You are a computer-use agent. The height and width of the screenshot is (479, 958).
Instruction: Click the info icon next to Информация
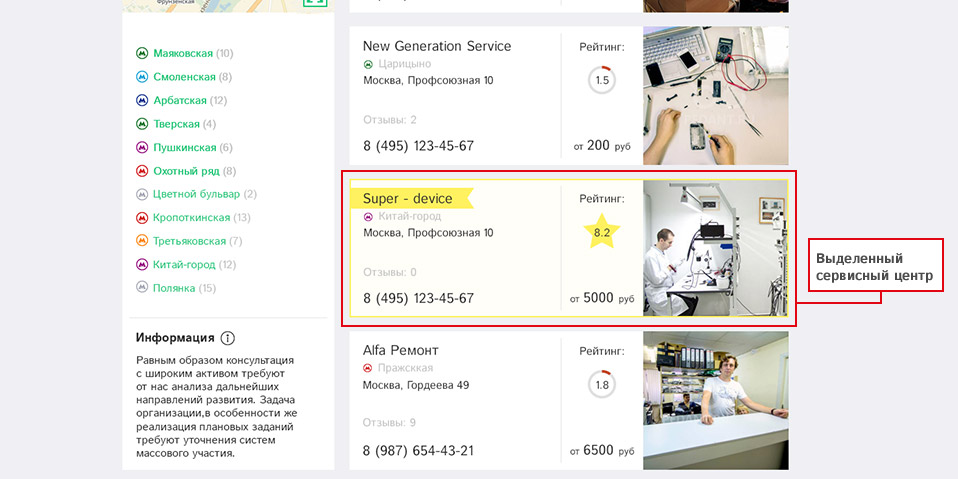[x=228, y=338]
